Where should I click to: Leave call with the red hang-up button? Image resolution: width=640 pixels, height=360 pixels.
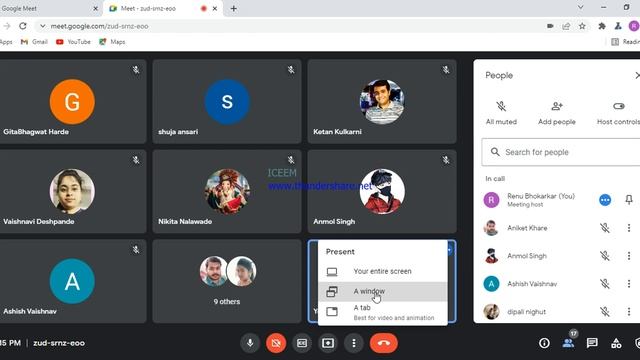(384, 343)
